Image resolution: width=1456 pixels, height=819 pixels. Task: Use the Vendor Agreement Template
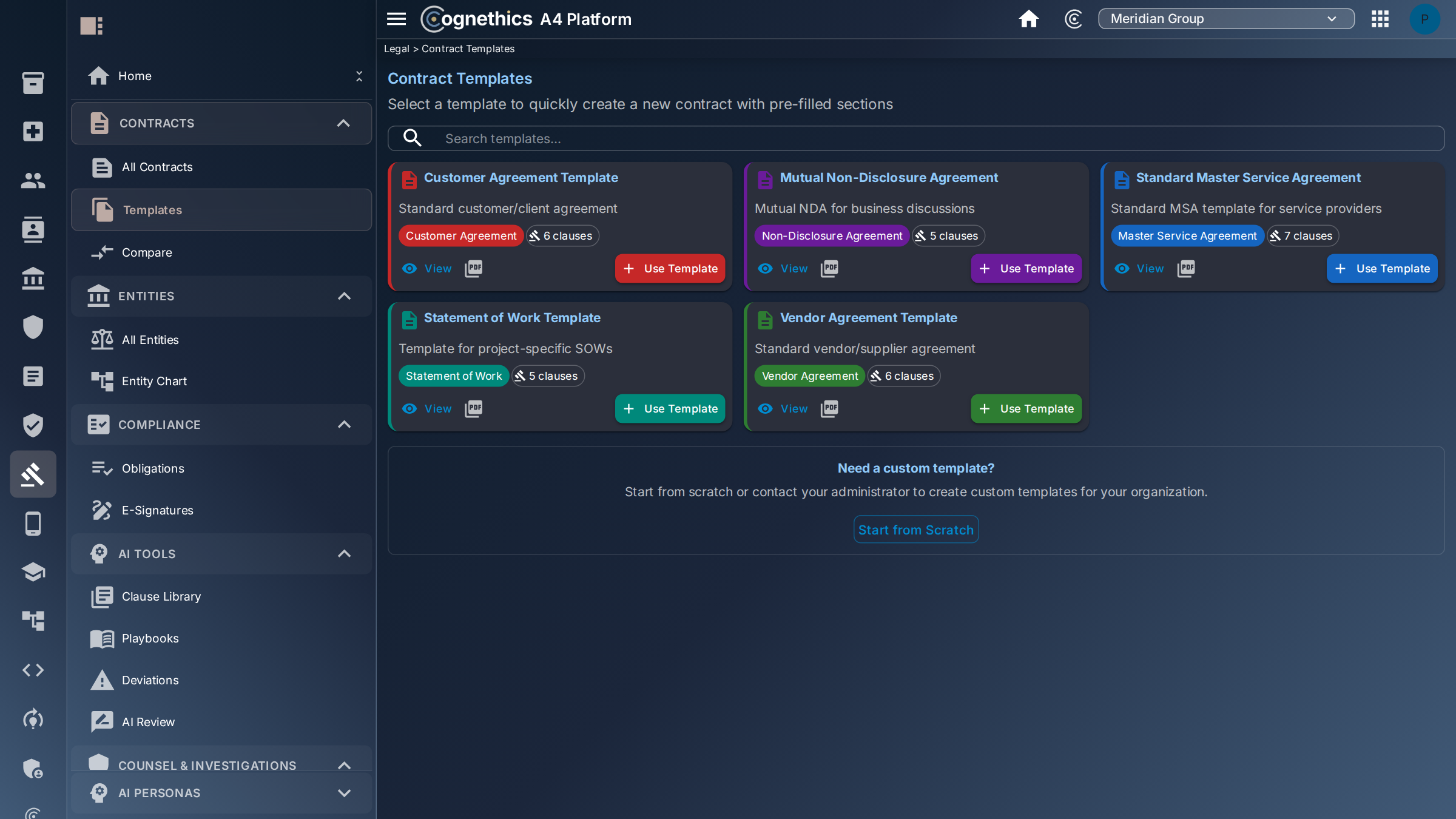(x=1026, y=408)
